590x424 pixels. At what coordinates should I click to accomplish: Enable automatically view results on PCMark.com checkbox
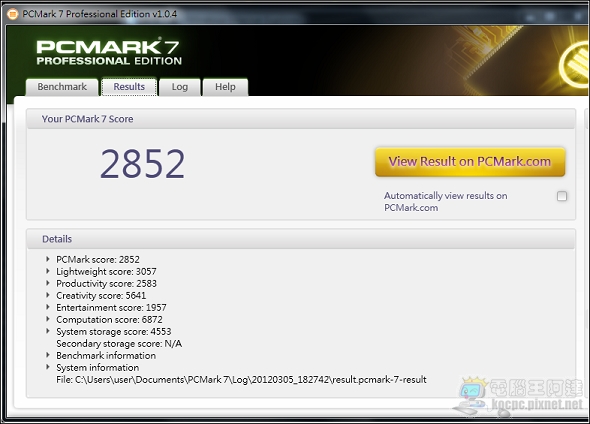pos(562,196)
